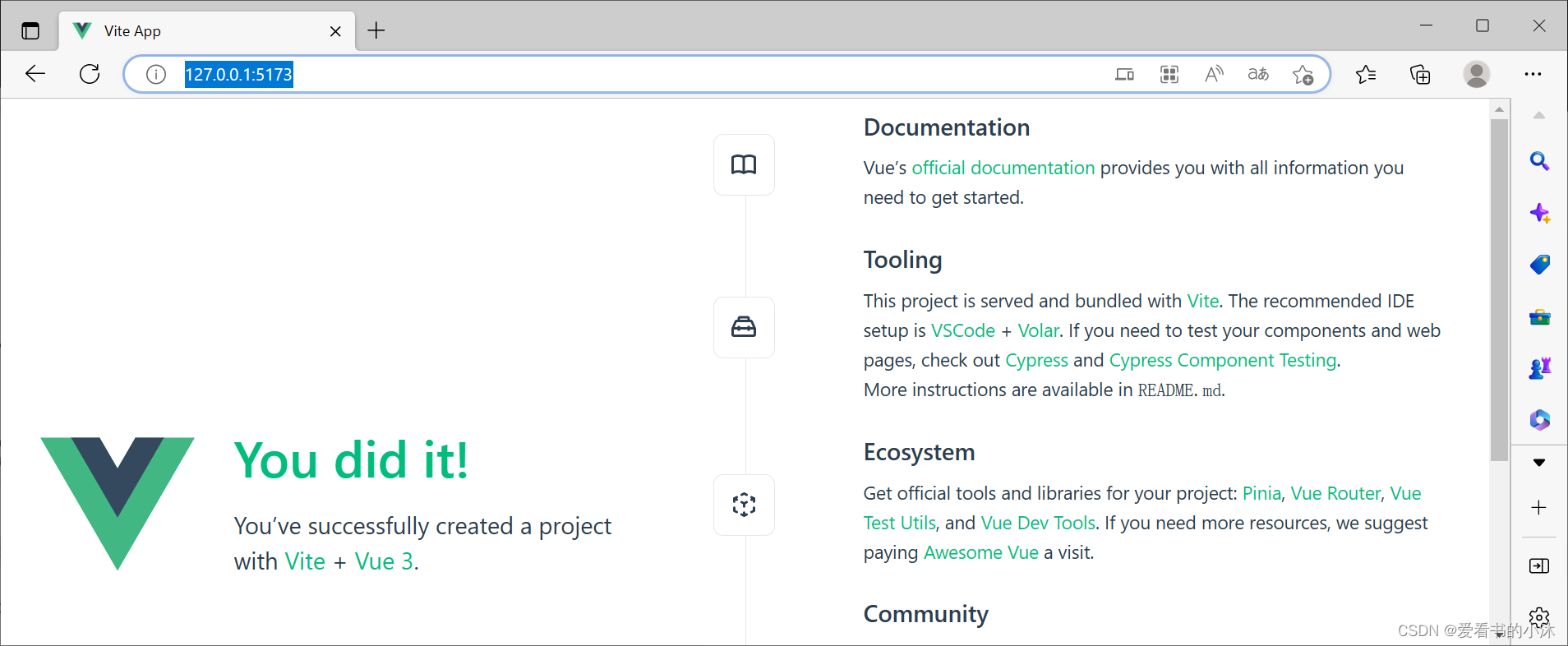Click the Documentation book icon
Screen dimensions: 1568x646
(x=744, y=164)
